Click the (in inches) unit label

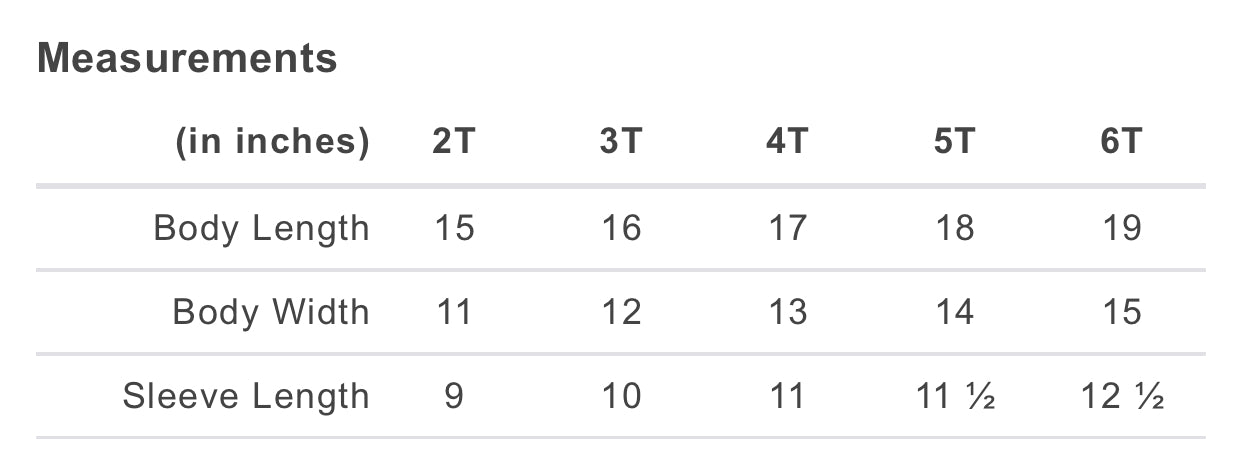point(272,143)
